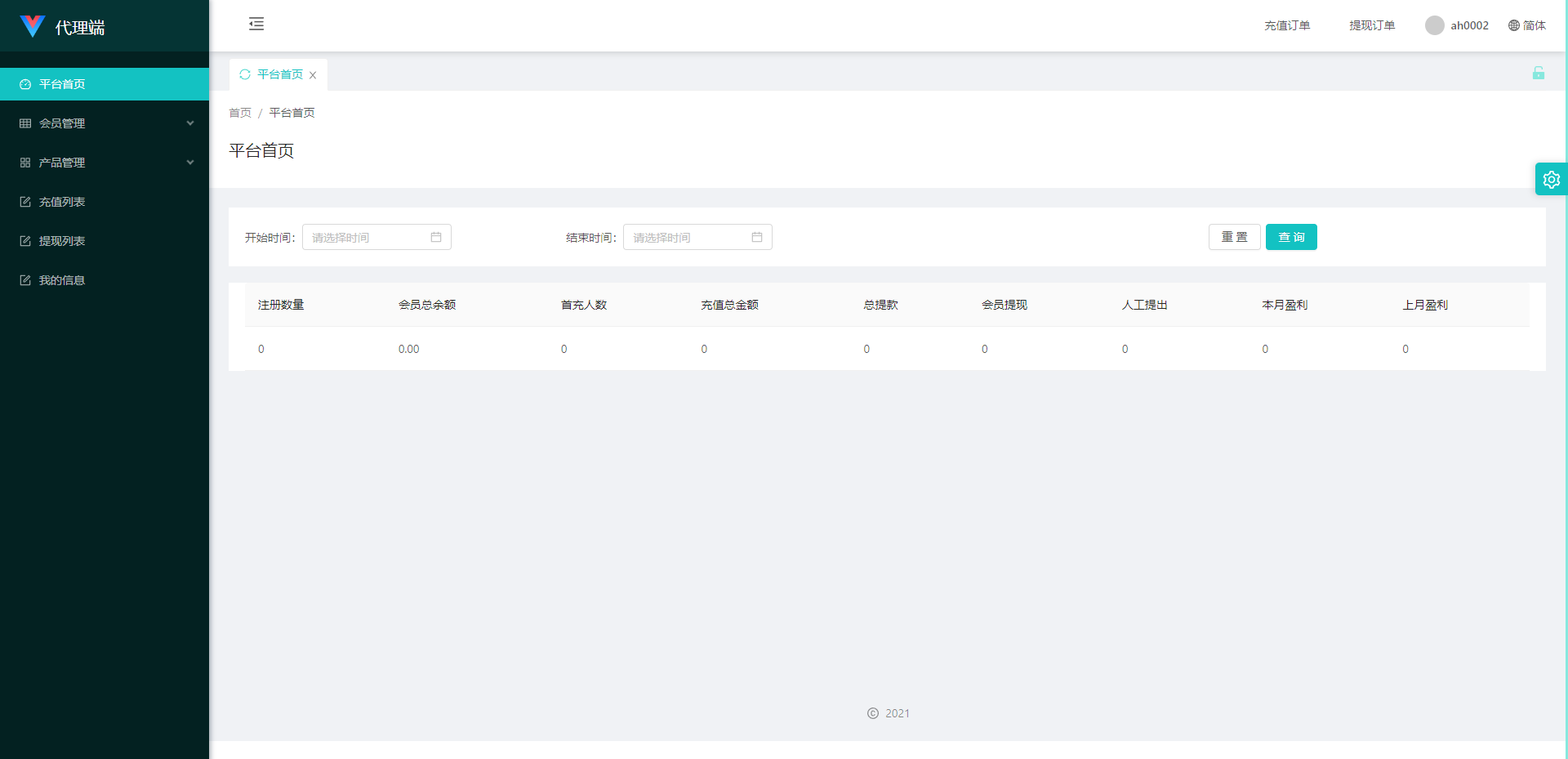Click the 开始时间 date input field

point(367,237)
